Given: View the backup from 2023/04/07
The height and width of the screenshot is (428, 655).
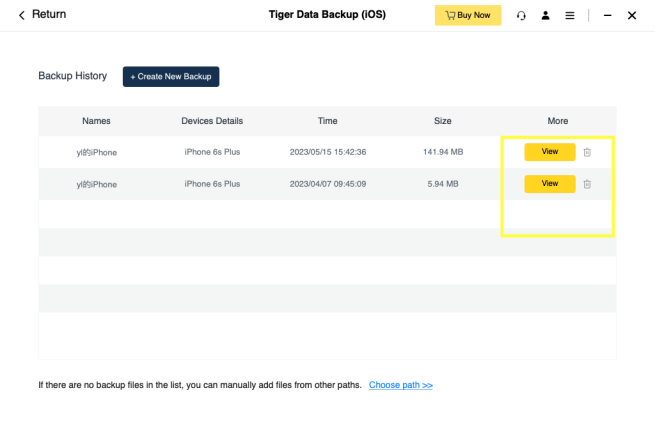Looking at the screenshot, I should [549, 184].
